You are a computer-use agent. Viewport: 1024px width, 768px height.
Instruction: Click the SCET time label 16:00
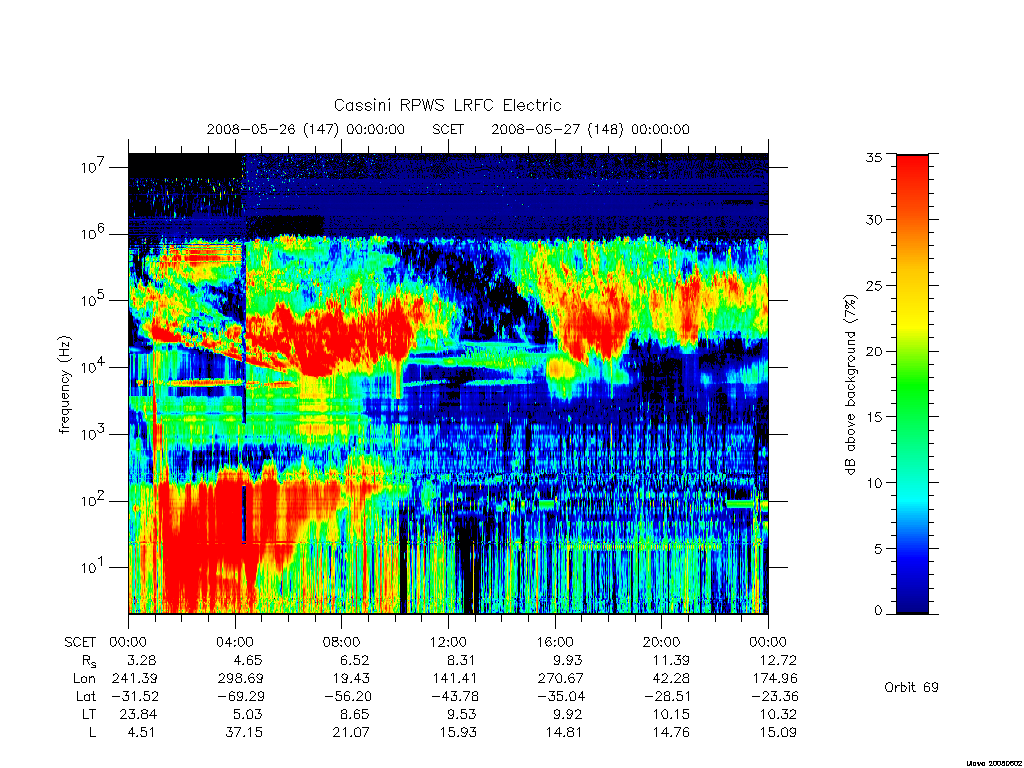(x=555, y=642)
